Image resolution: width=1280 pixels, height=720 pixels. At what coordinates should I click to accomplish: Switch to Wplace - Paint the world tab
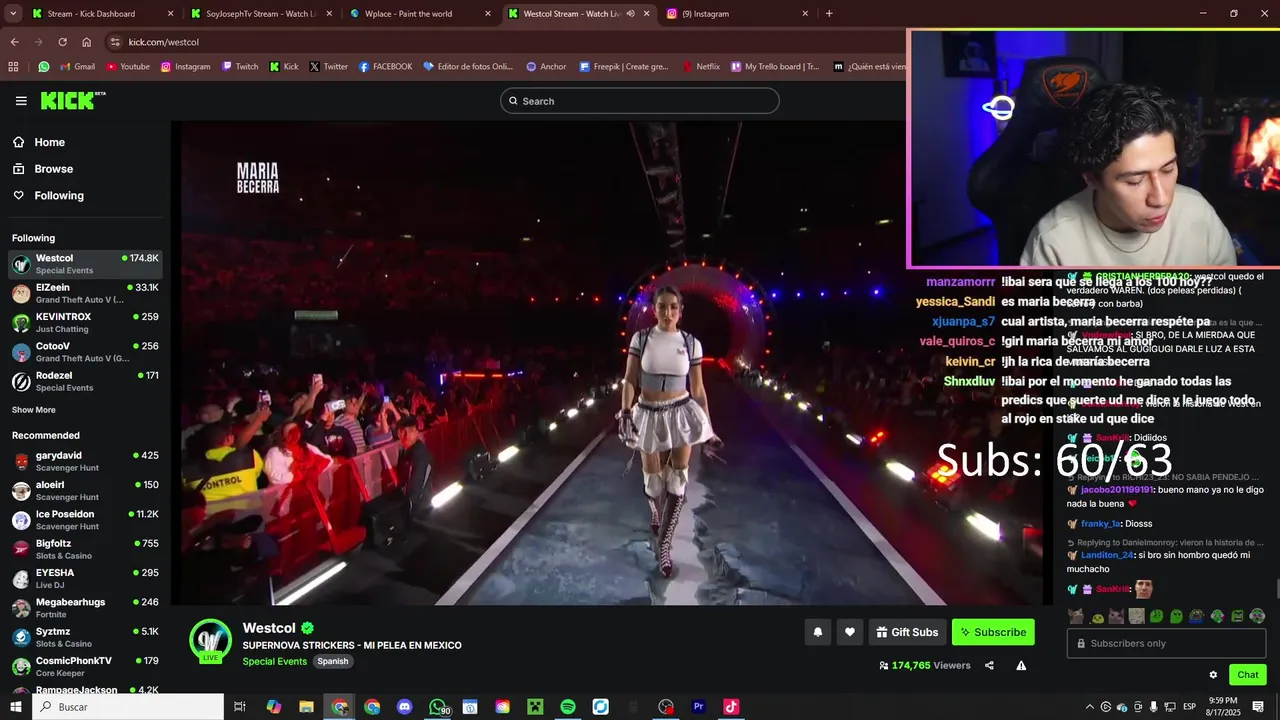tap(420, 14)
